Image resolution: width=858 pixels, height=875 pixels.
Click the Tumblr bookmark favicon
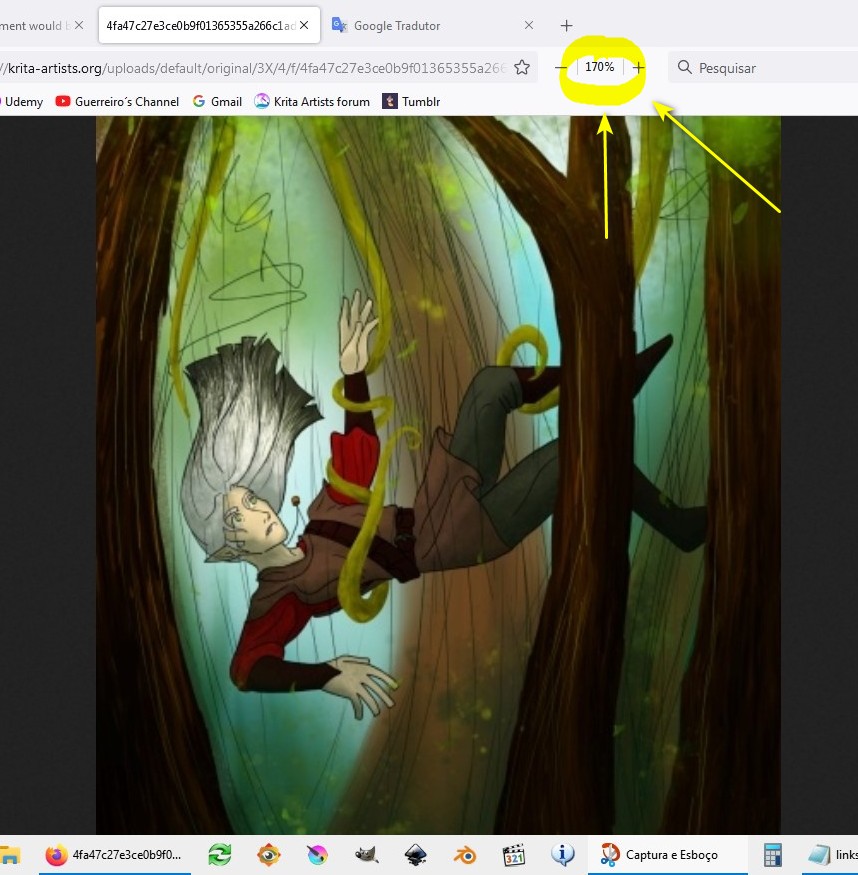point(389,102)
